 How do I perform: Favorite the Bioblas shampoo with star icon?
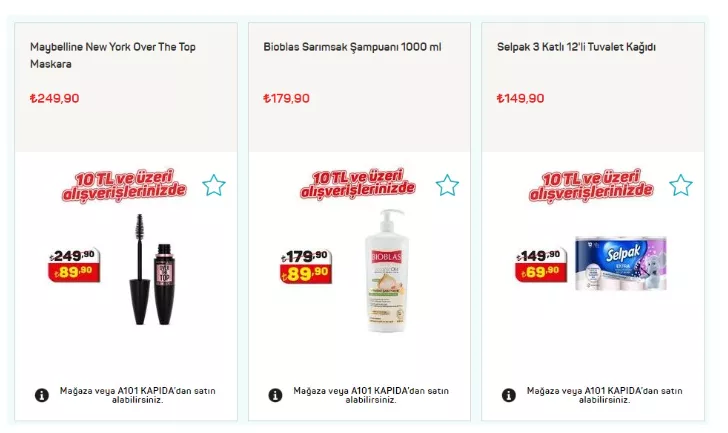(x=448, y=186)
